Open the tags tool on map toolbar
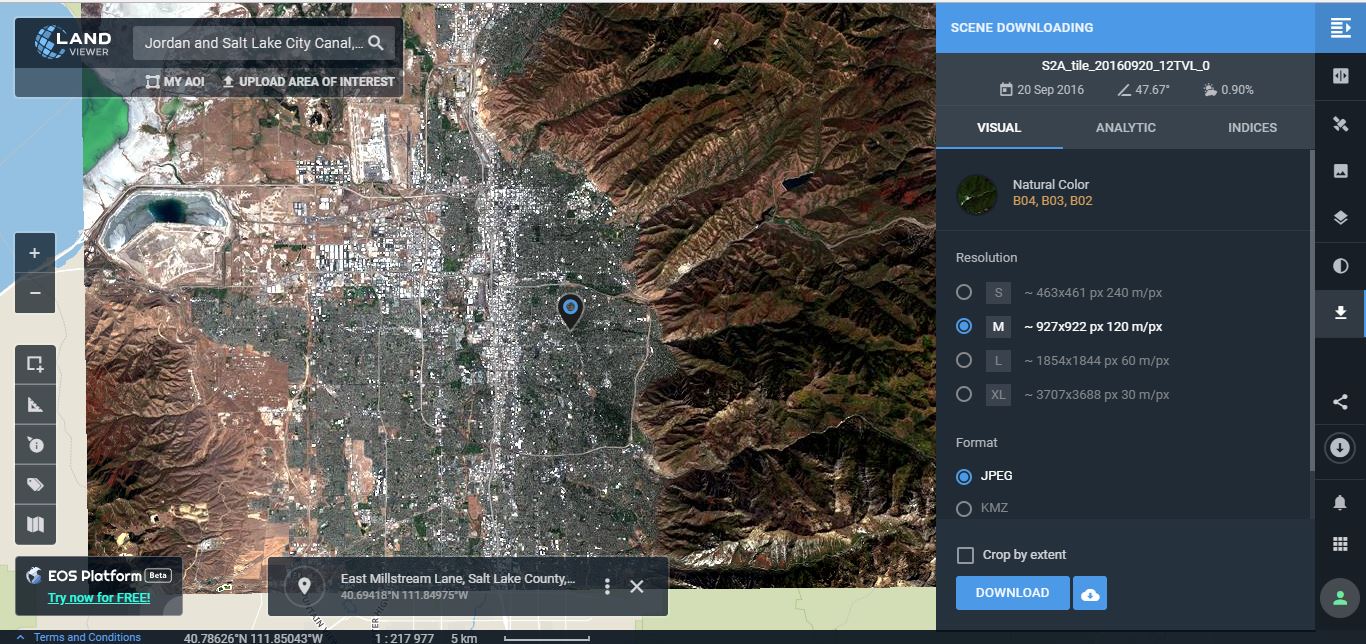This screenshot has height=644, width=1366. 35,484
